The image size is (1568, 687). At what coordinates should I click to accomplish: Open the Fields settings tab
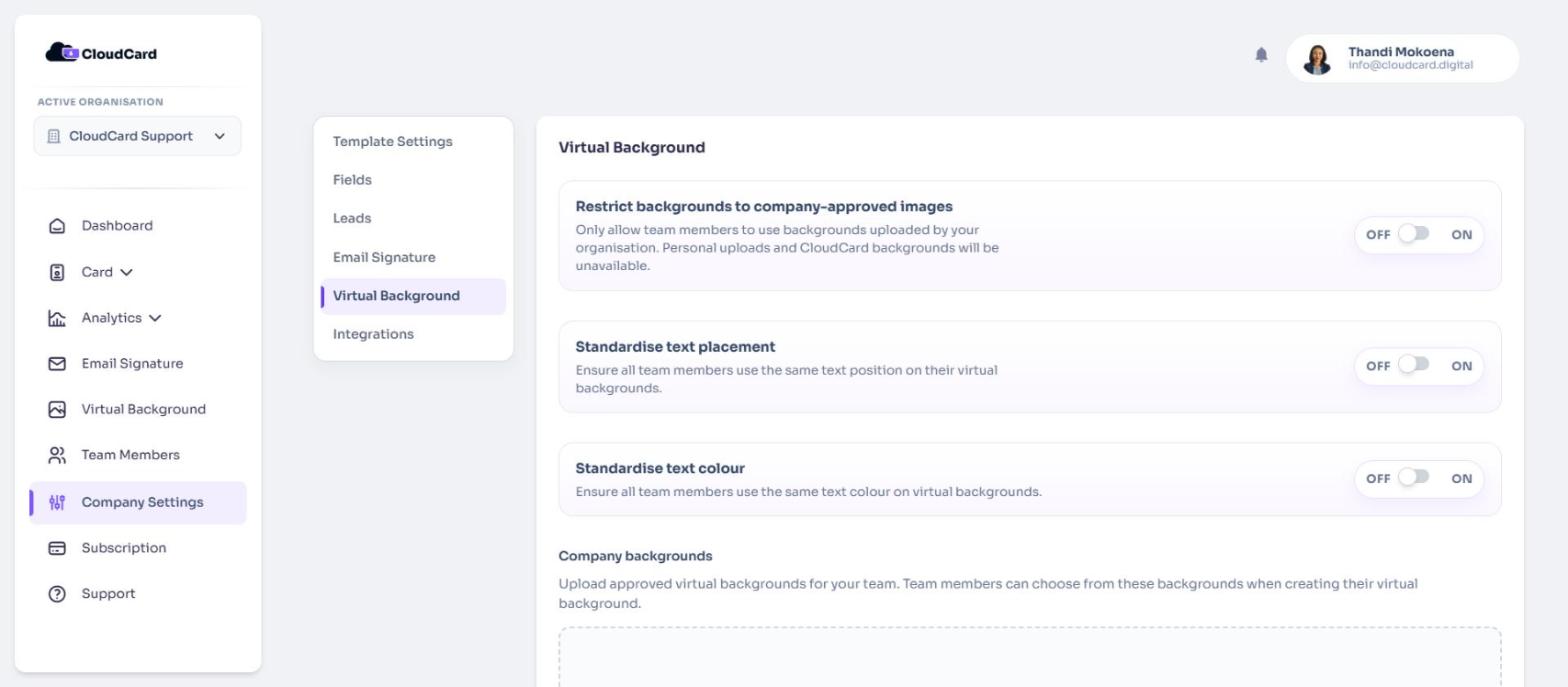coord(352,180)
